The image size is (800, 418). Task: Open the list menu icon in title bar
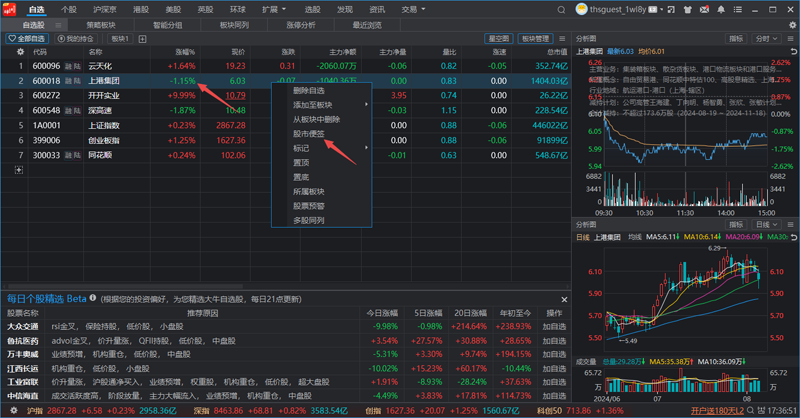pos(738,10)
